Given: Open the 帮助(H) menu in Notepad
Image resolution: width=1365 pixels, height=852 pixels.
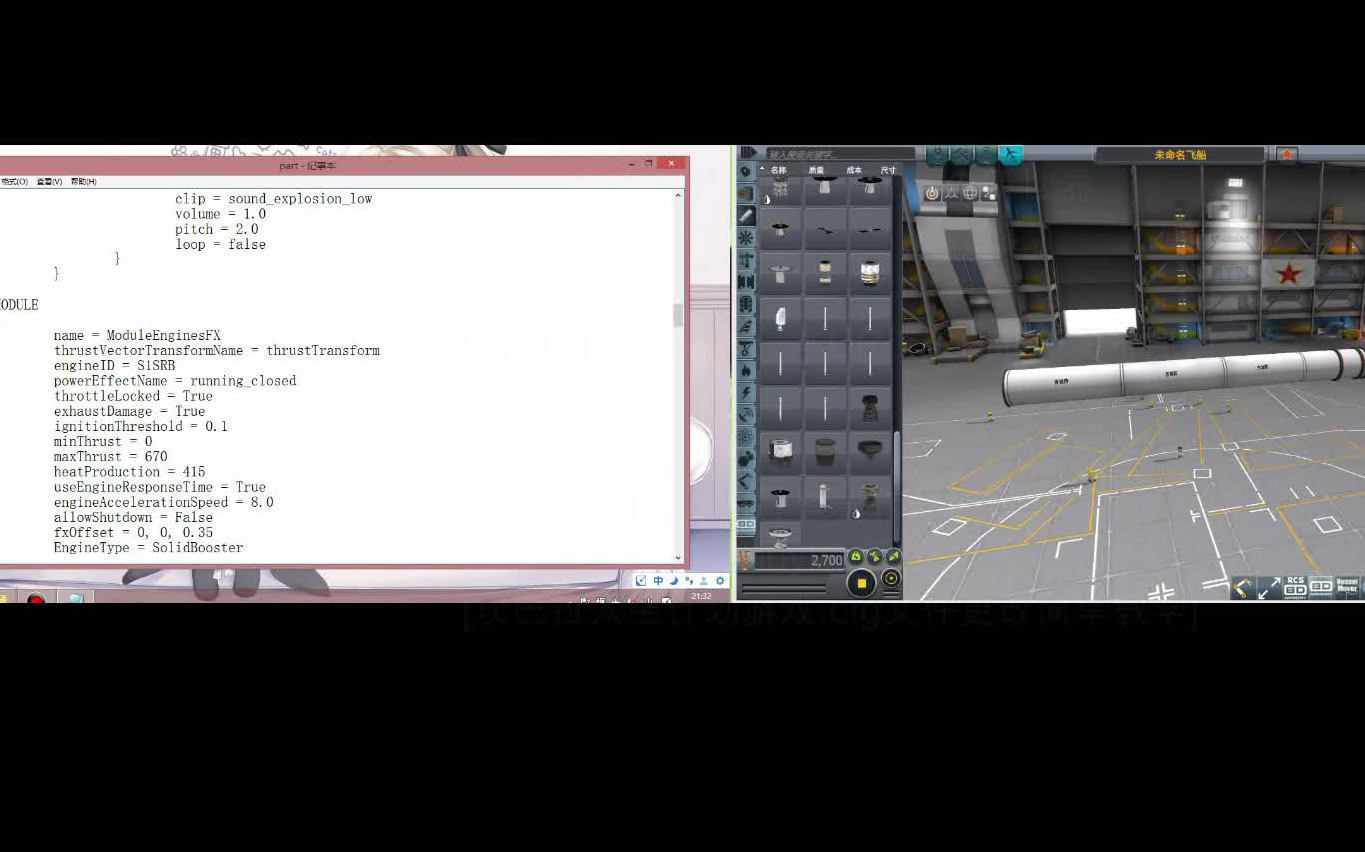Looking at the screenshot, I should (84, 182).
